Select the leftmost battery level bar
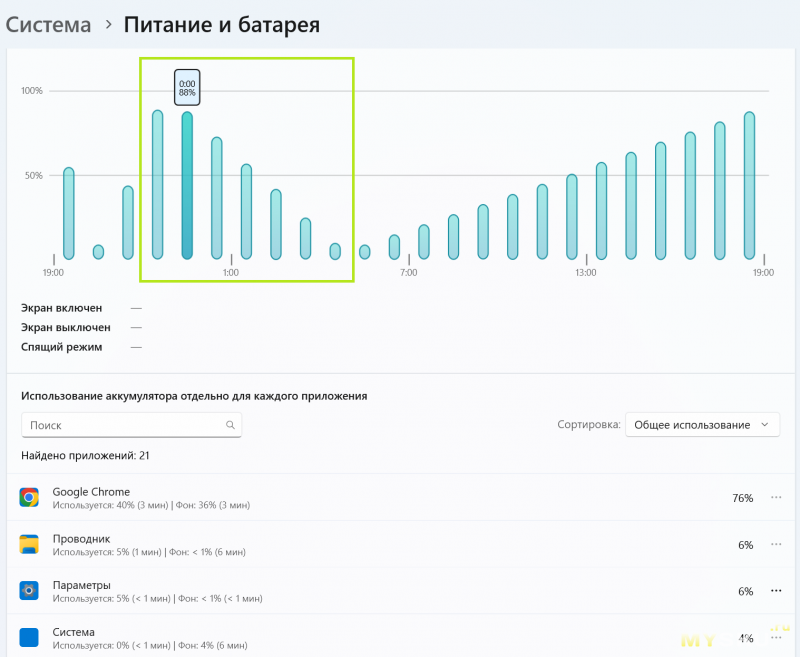This screenshot has width=800, height=657. click(69, 212)
